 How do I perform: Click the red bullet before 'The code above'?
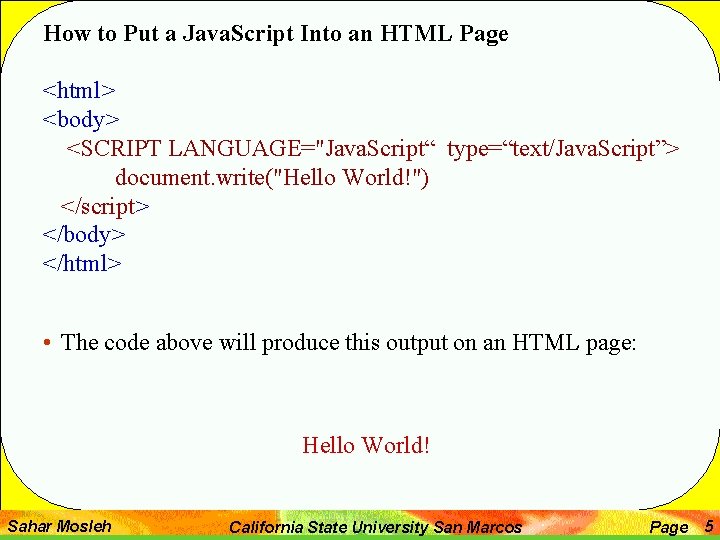tap(47, 342)
